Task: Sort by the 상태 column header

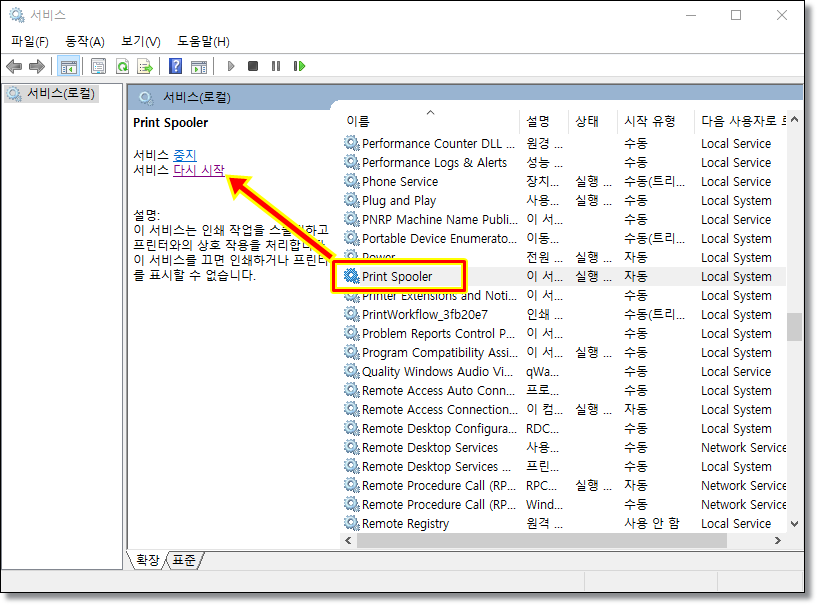Action: 592,121
